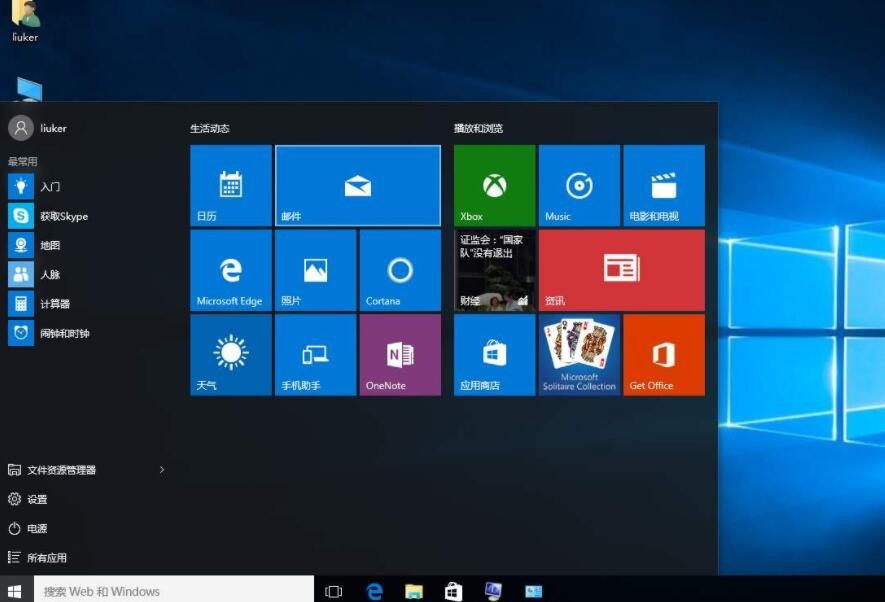
Task: Launch the Music tile
Action: pos(579,185)
